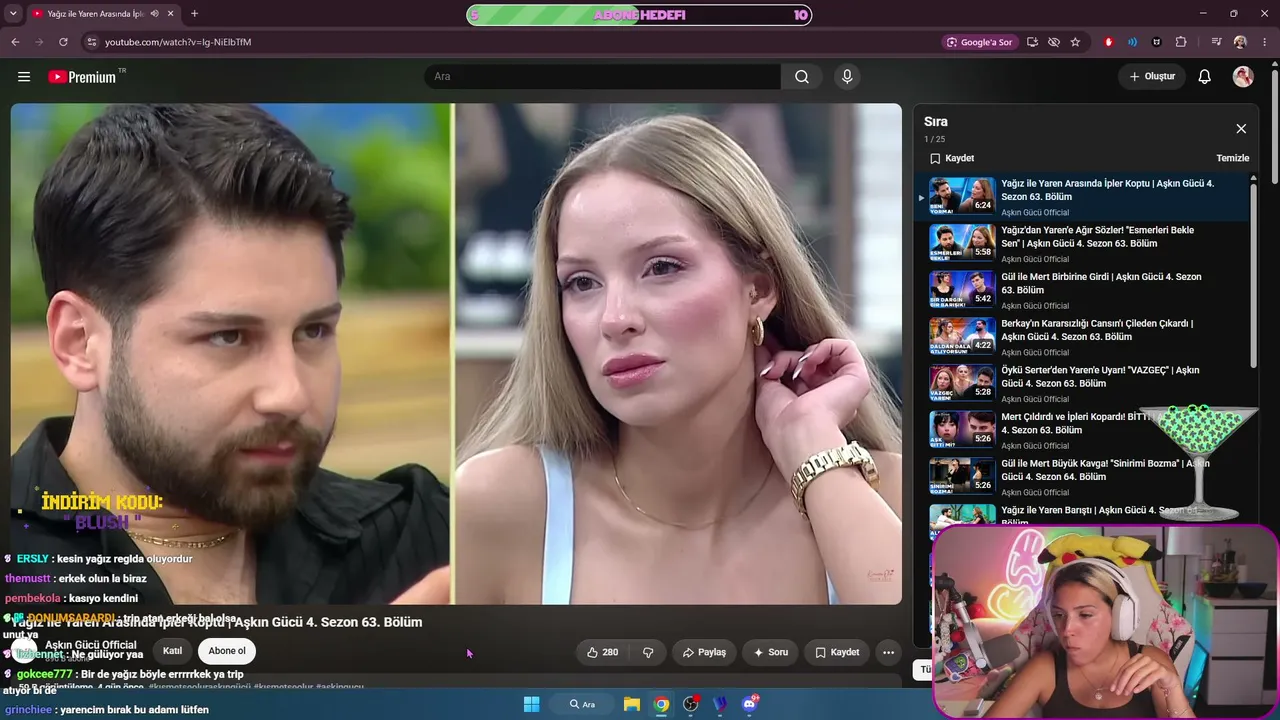Open the Windows Start menu
Screen dimensions: 1280x720
point(532,704)
